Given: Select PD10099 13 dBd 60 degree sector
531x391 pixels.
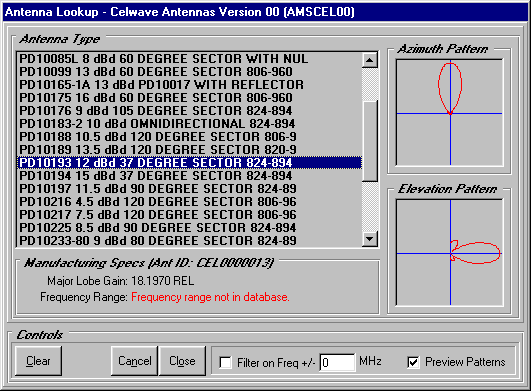Looking at the screenshot, I should point(189,72).
